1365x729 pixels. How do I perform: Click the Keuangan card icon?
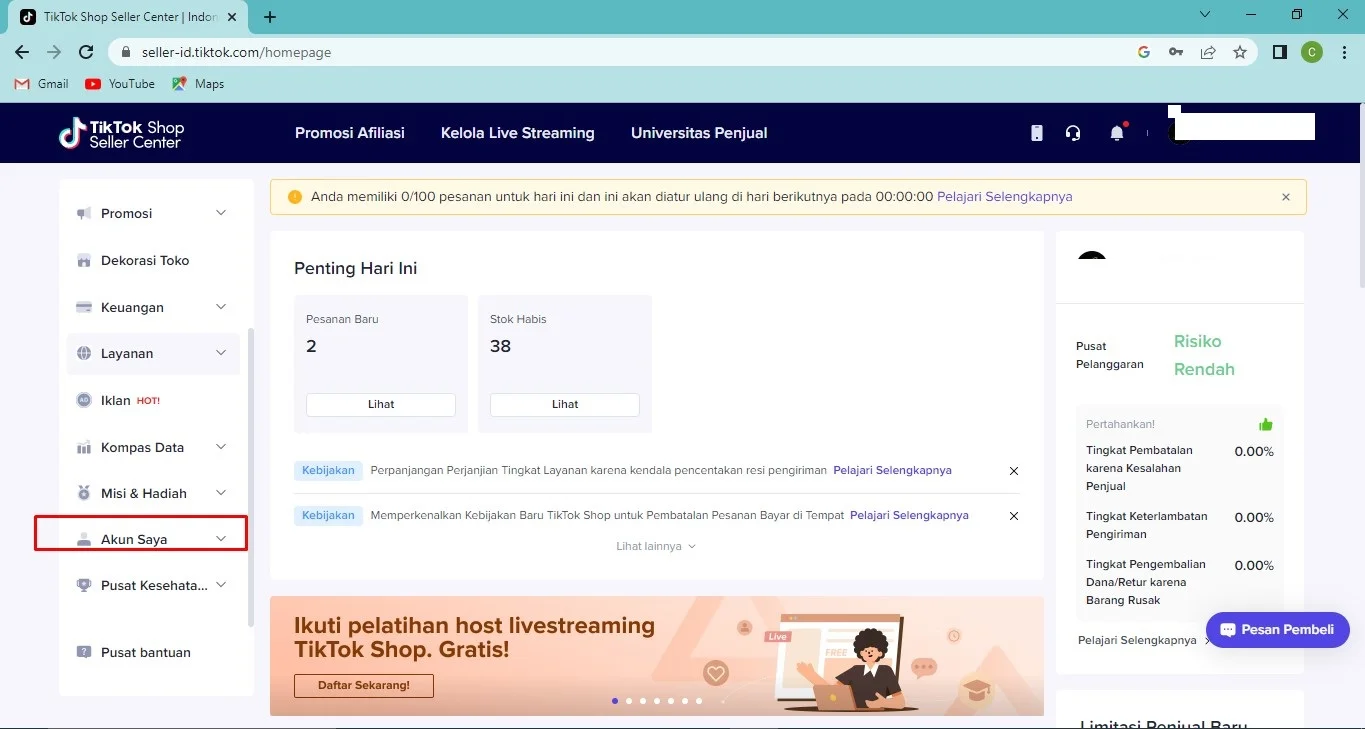(x=84, y=307)
